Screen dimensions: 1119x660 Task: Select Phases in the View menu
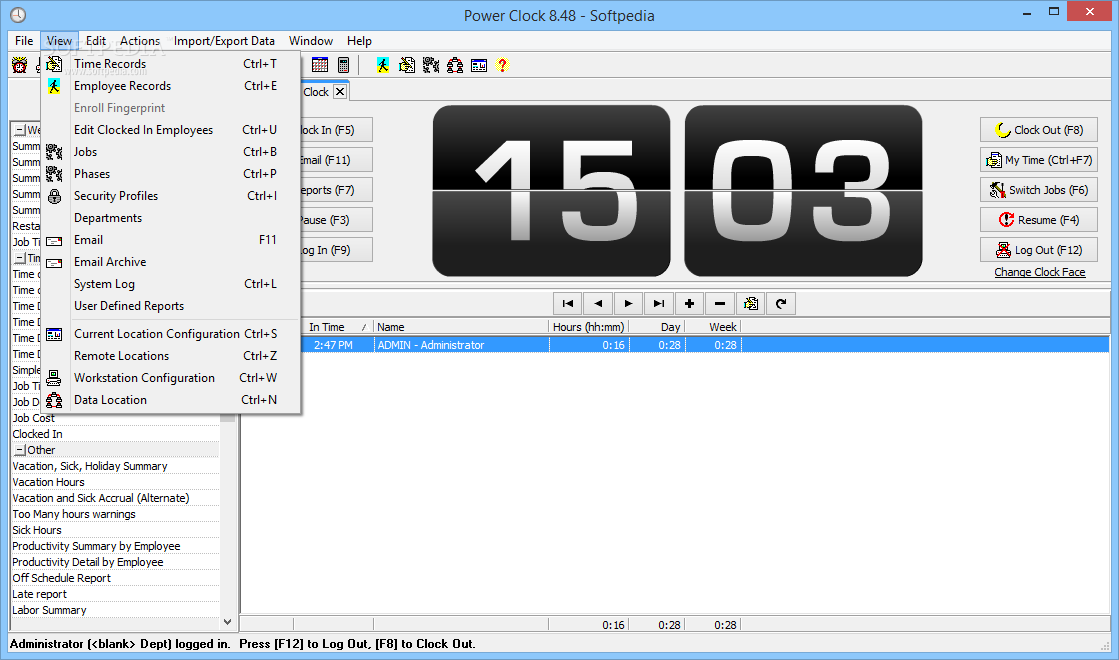(171, 174)
